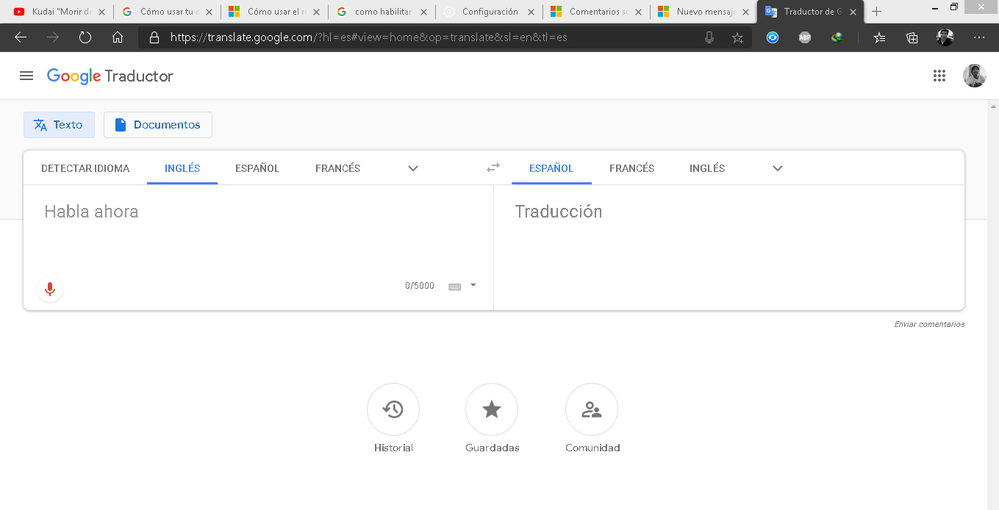Open the Google Translate hamburger main menu

pyautogui.click(x=26, y=76)
